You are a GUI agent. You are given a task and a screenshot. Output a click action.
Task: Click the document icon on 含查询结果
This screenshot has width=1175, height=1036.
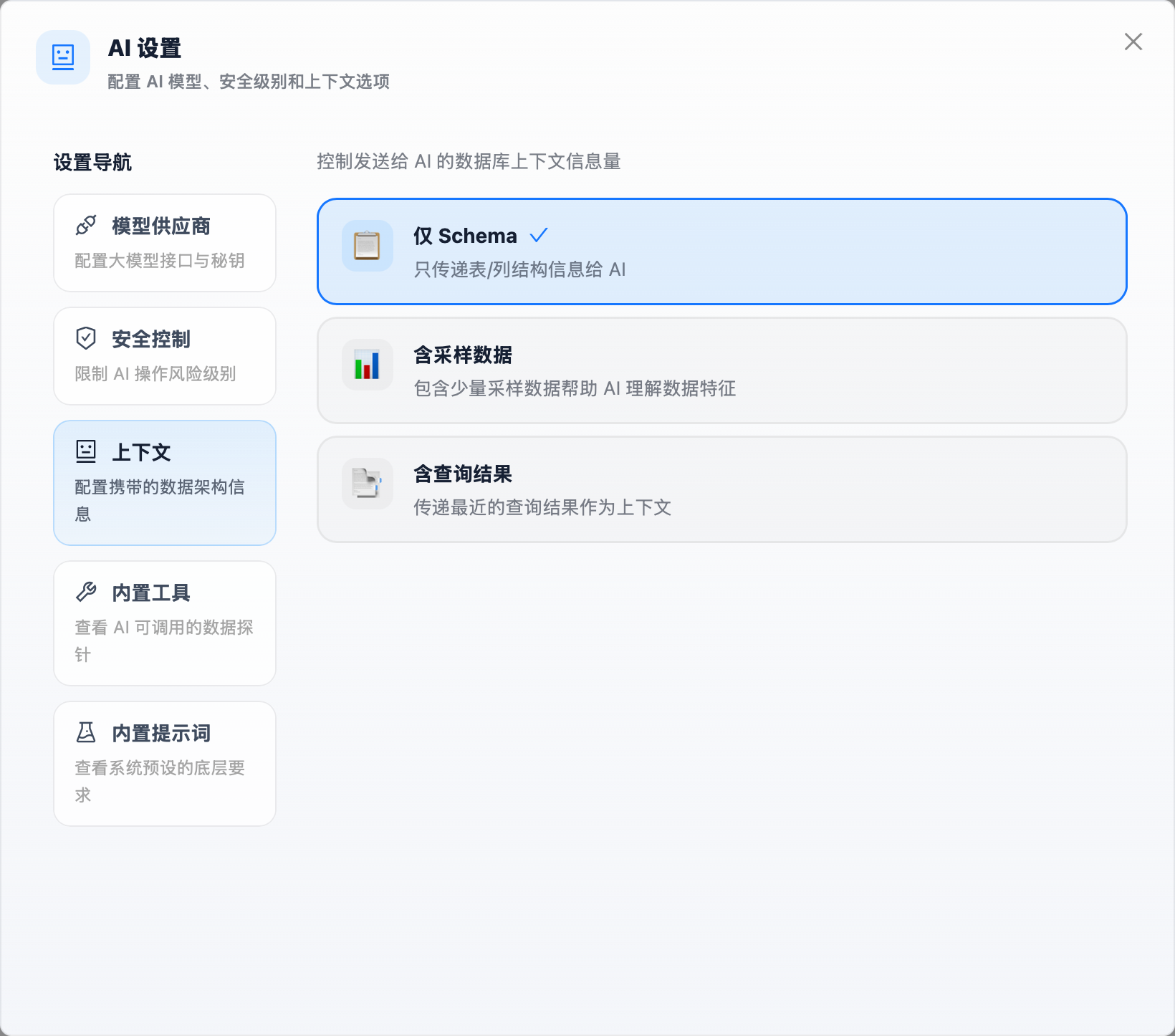(x=368, y=484)
